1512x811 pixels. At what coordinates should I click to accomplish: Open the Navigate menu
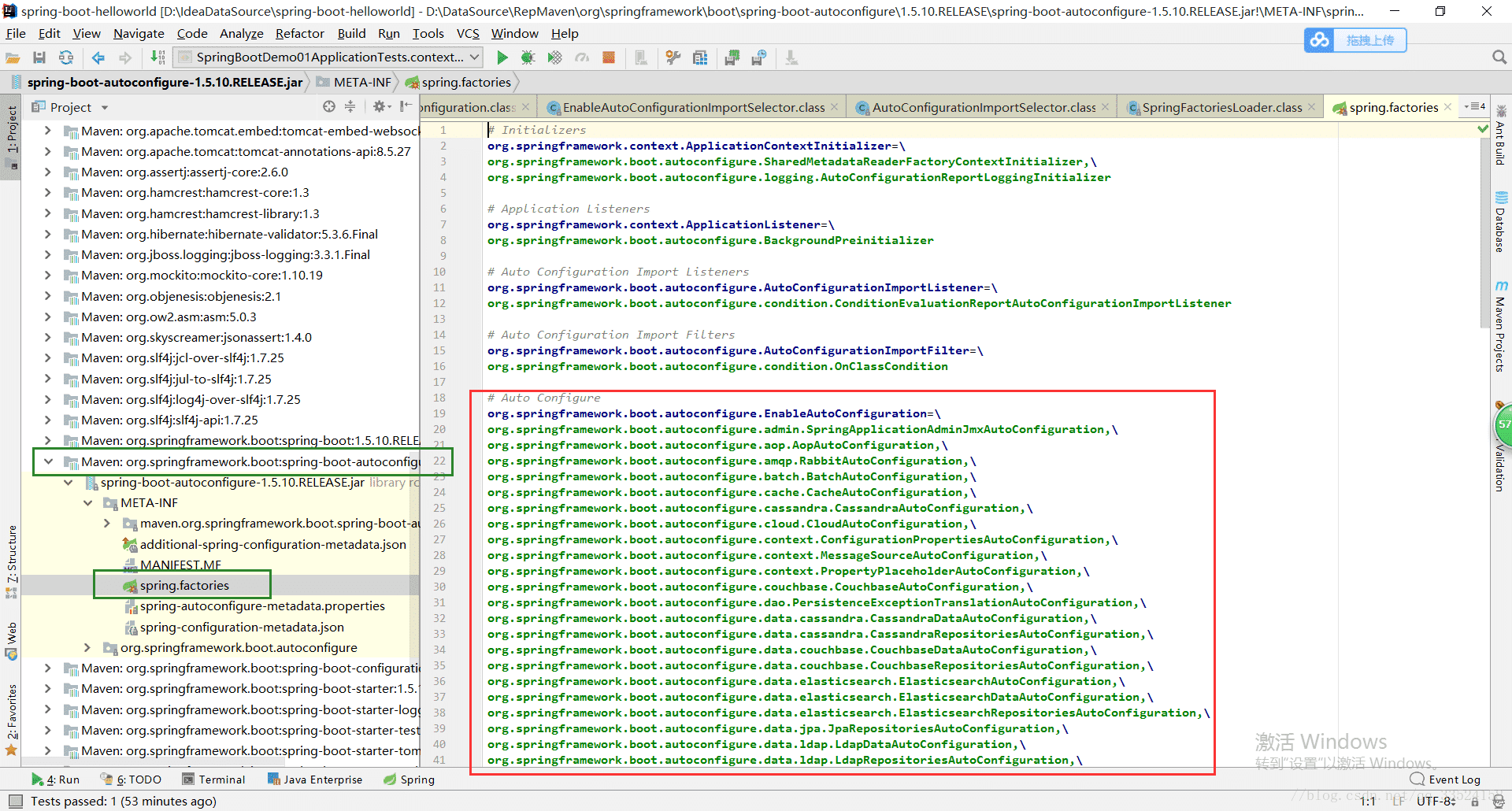[139, 34]
